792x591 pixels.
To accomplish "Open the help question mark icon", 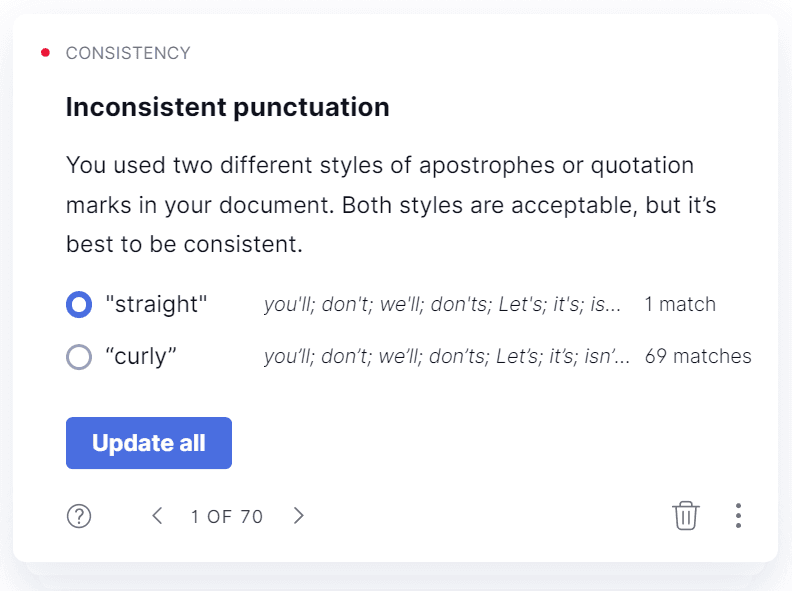I will point(79,516).
